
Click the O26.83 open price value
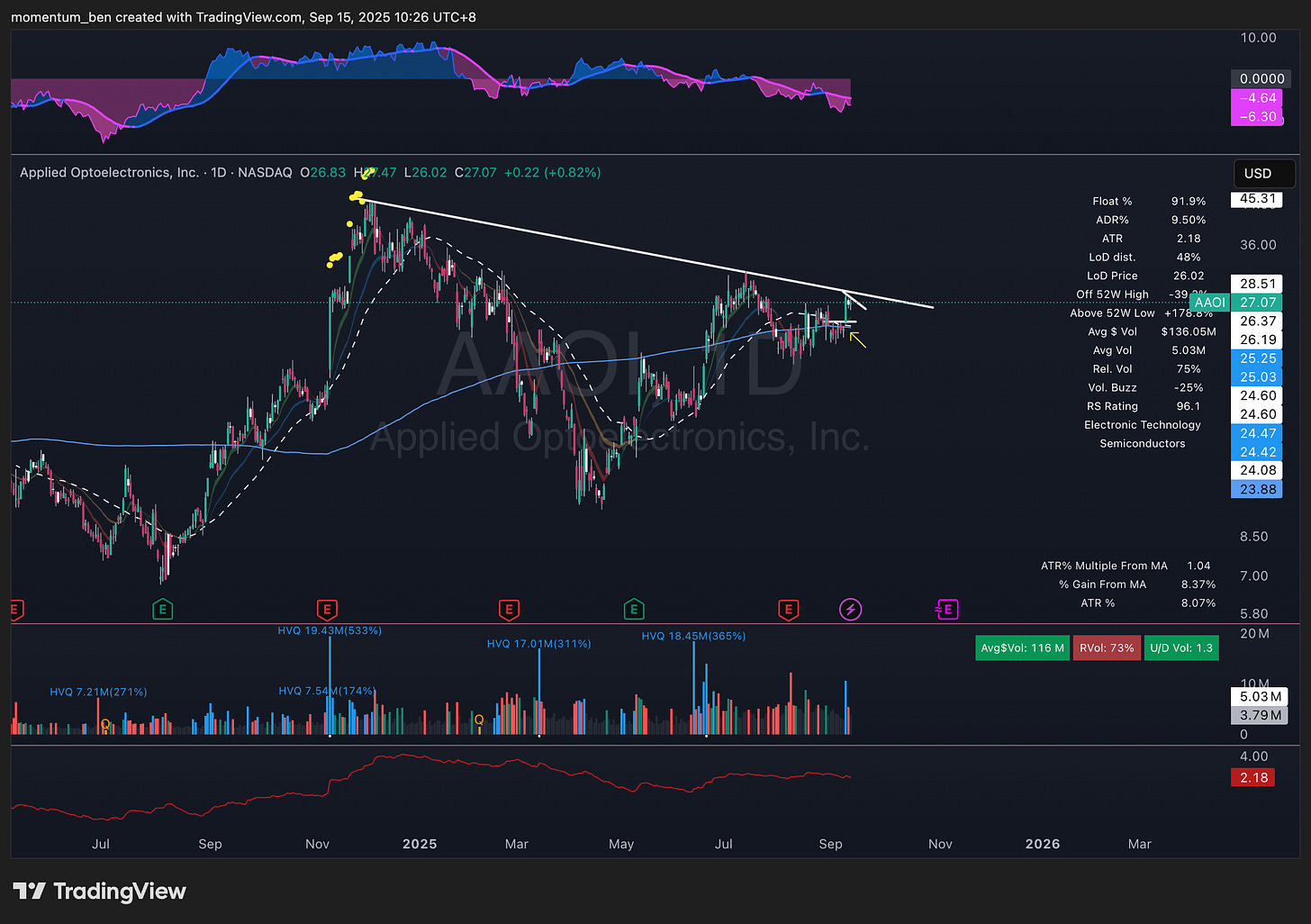point(323,172)
